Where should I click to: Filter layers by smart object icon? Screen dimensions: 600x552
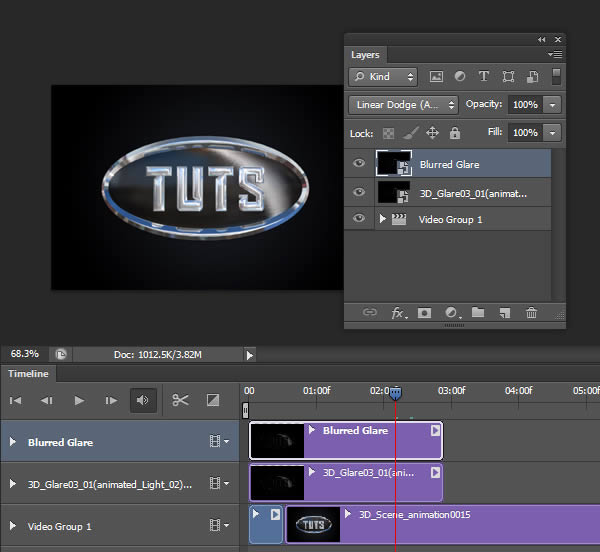point(533,77)
